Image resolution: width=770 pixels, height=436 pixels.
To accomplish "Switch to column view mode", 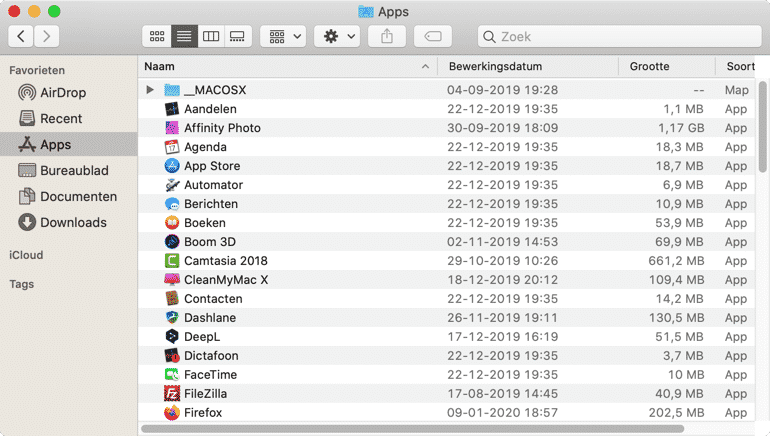I will pos(211,37).
